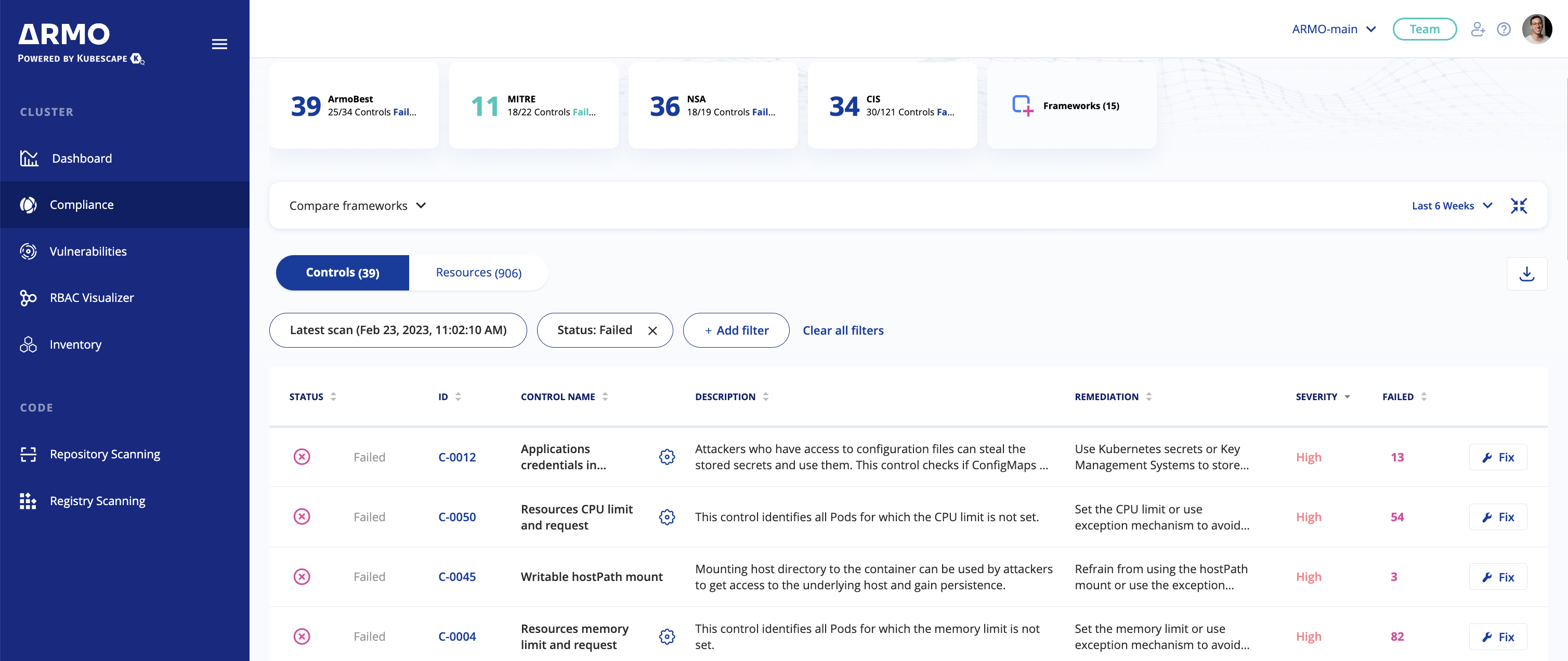Open the Last 6 Weeks time range dropdown
This screenshot has width=1568, height=661.
pos(1452,206)
